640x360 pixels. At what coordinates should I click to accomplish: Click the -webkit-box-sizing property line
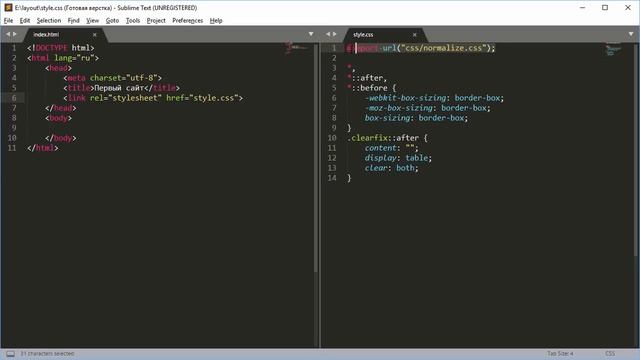tap(434, 98)
